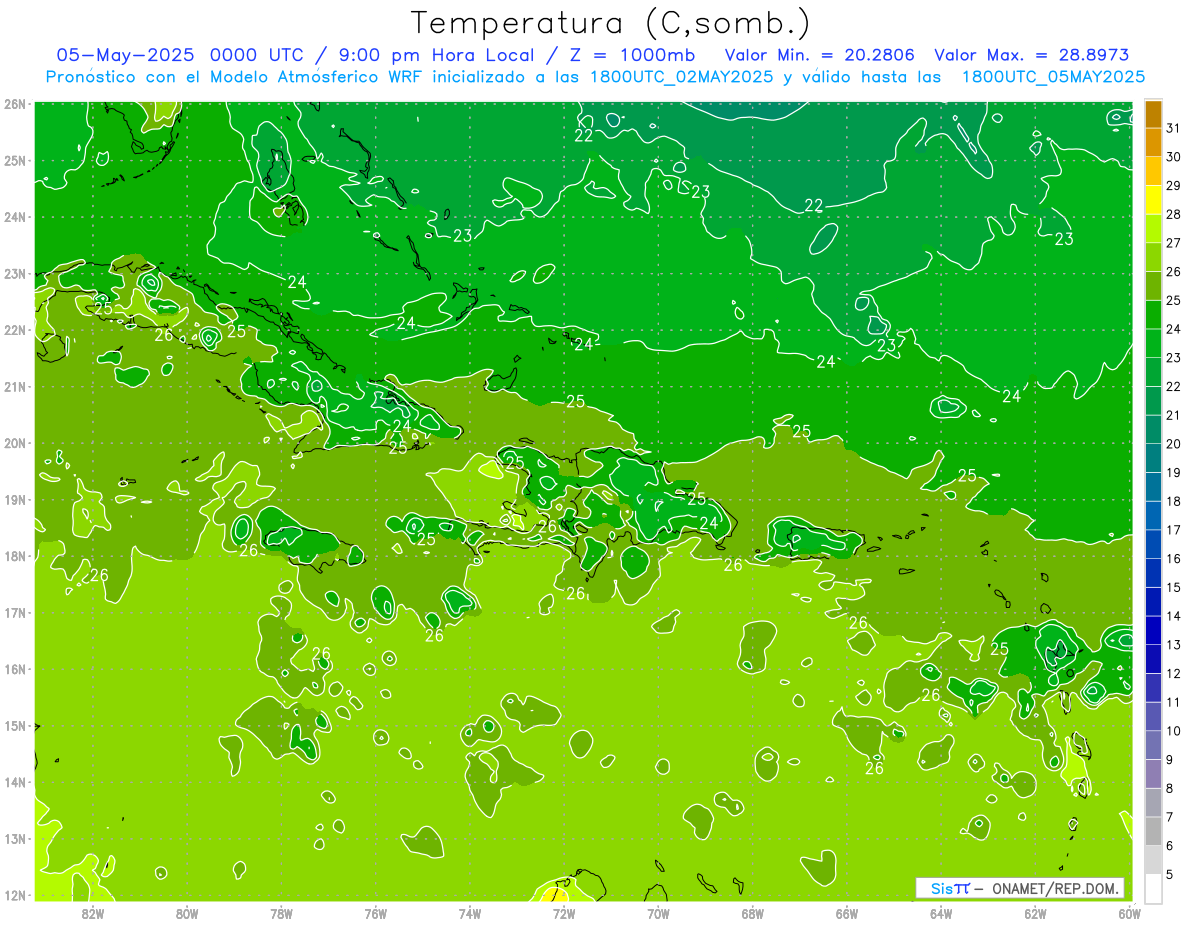Screen dimensions: 1200x927
Task: Click the colorbar scale label 31
Action: [1173, 128]
